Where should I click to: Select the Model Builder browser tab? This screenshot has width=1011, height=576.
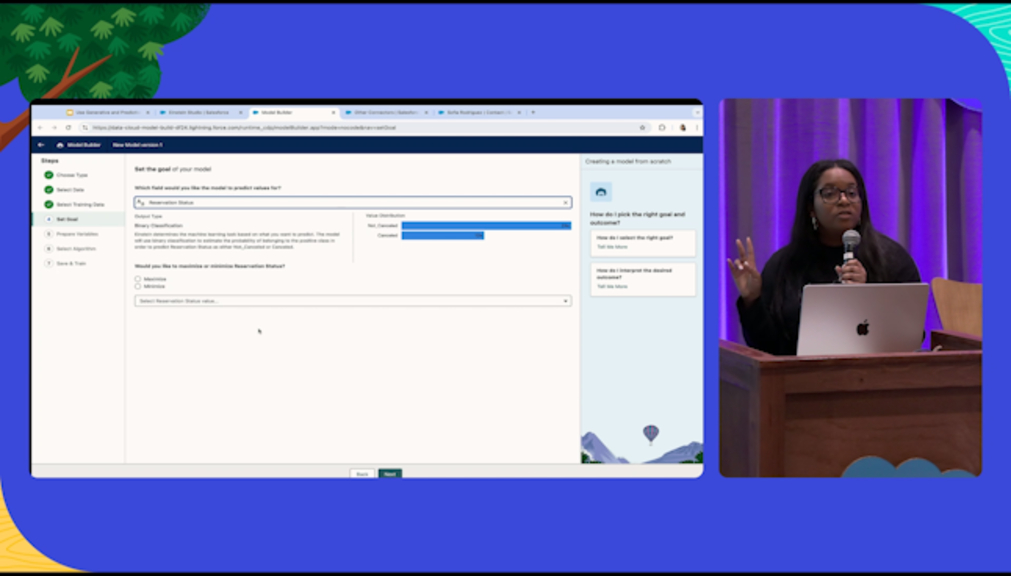click(293, 112)
